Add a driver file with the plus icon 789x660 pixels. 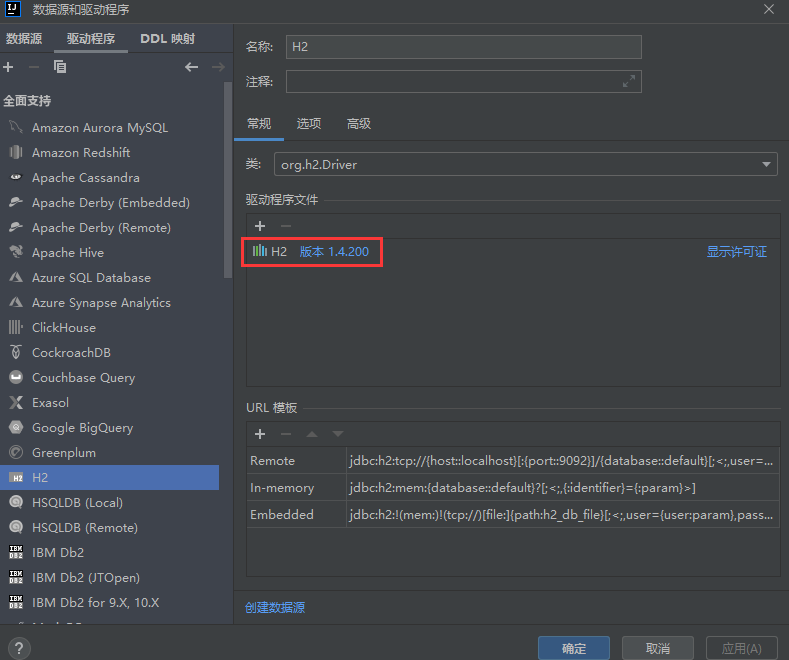pos(260,226)
